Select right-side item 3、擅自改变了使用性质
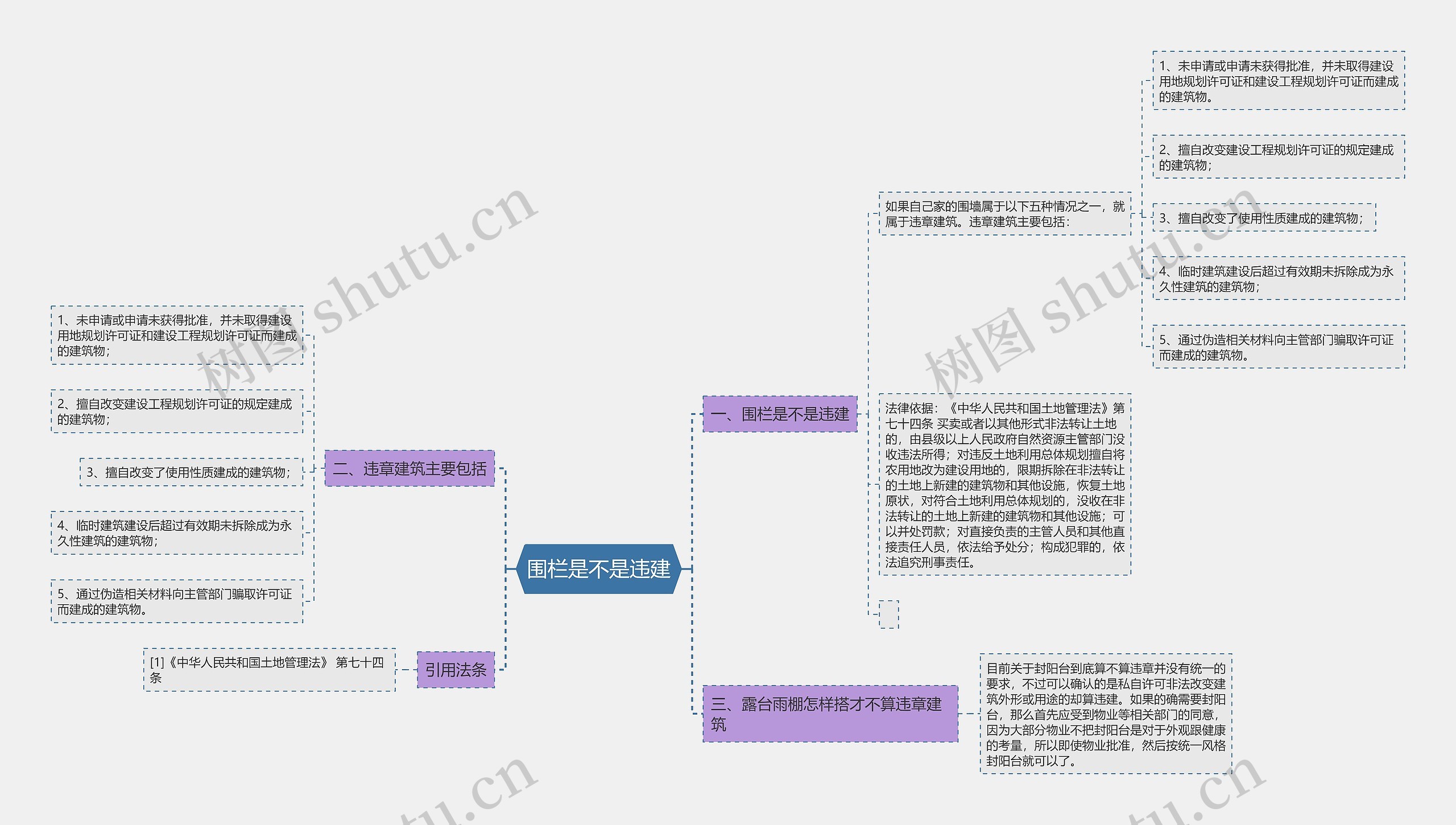The height and width of the screenshot is (825, 1456). pos(1264,217)
